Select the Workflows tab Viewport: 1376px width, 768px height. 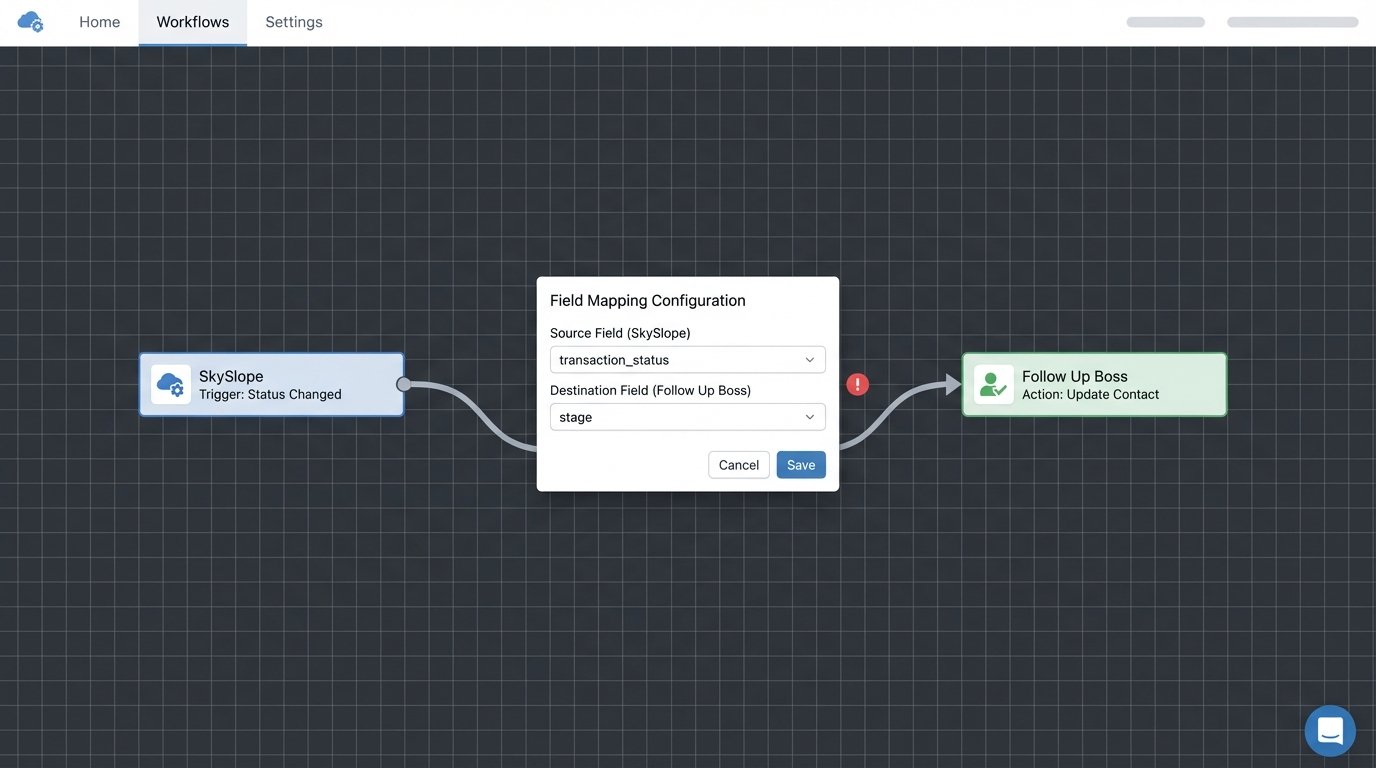point(192,22)
